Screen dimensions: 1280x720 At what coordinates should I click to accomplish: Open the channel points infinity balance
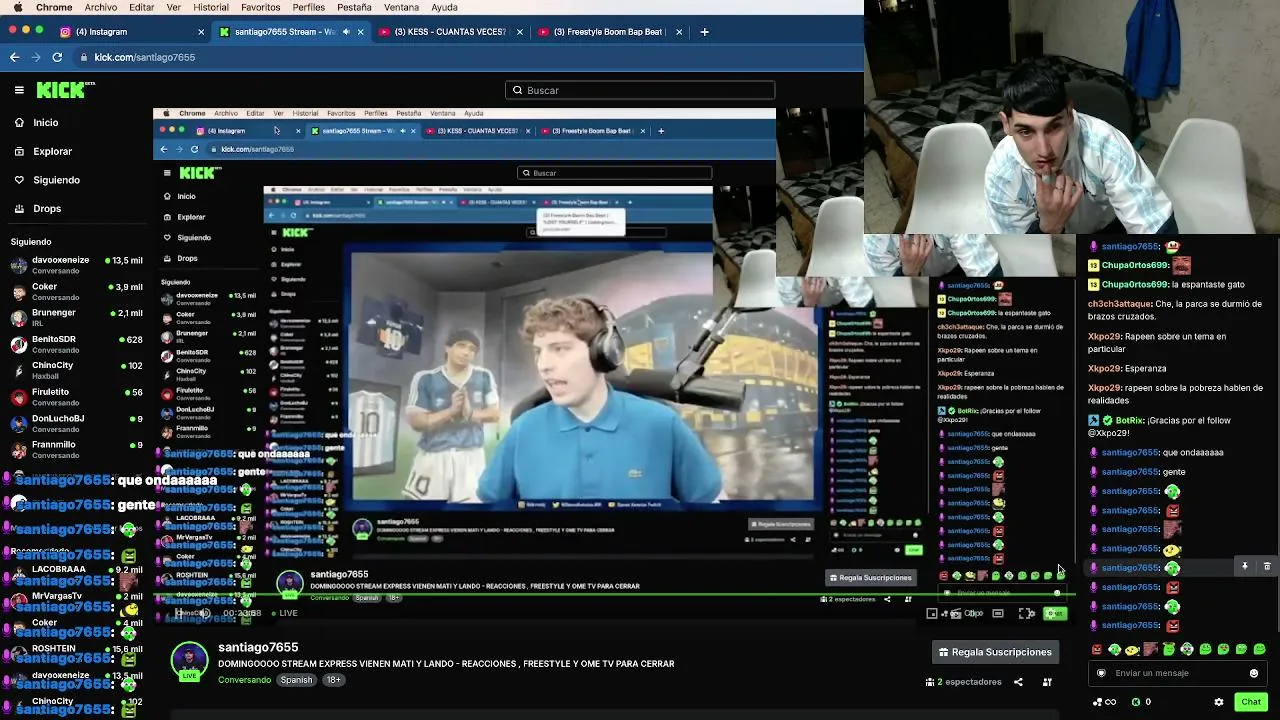coord(1104,702)
